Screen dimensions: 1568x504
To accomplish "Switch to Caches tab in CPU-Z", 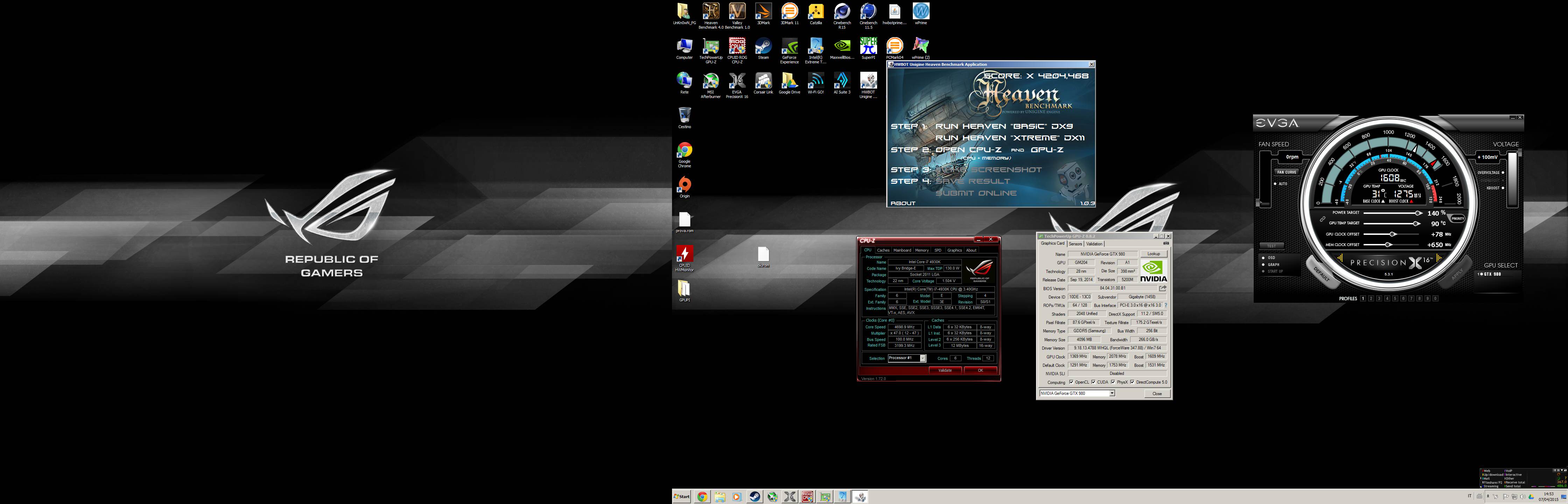I will (883, 250).
